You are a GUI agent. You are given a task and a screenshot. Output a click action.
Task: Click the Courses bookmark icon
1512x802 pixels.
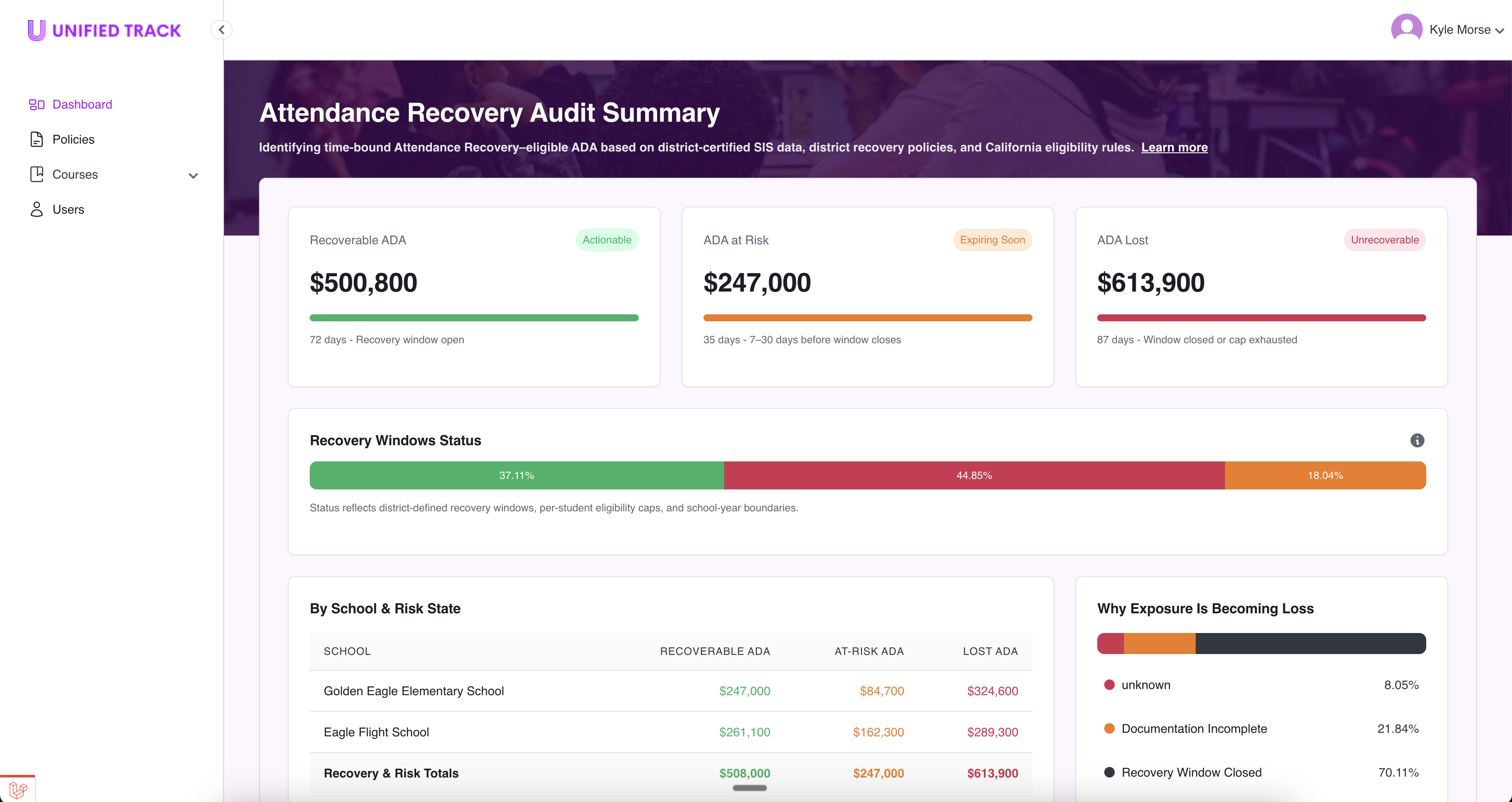tap(36, 174)
